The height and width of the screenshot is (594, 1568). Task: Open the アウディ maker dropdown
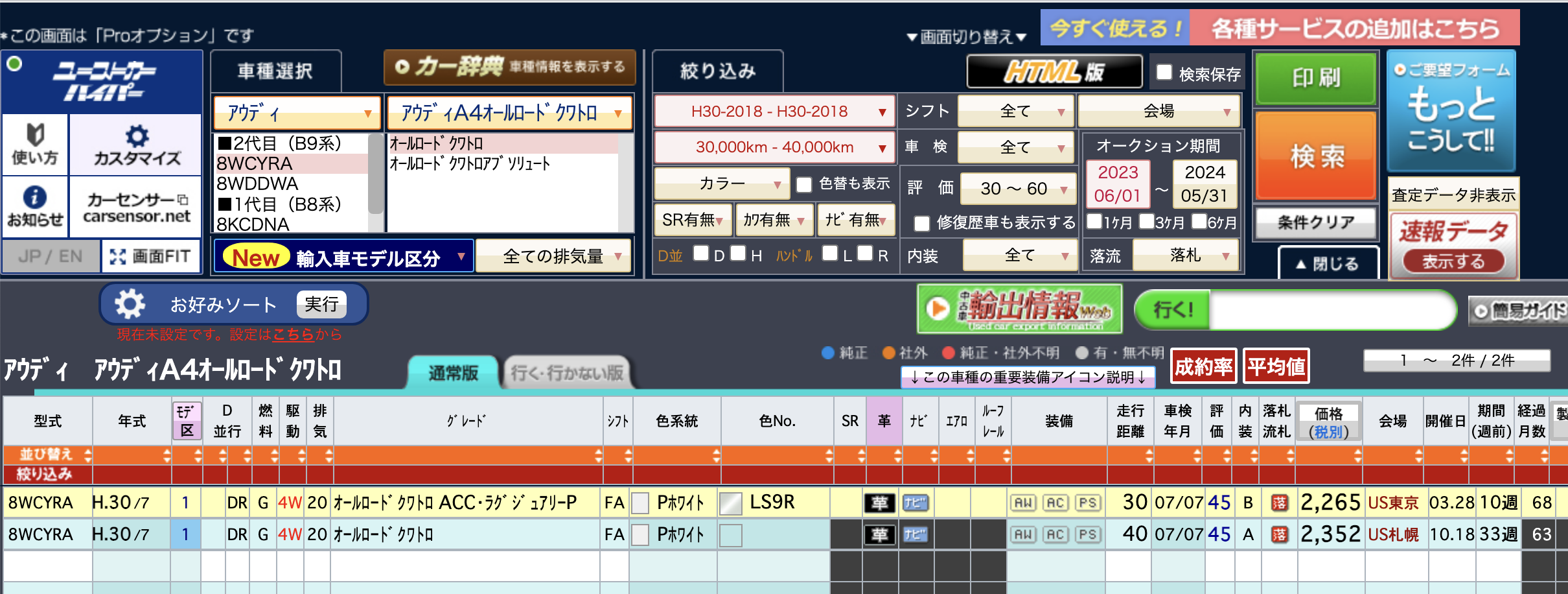(297, 113)
